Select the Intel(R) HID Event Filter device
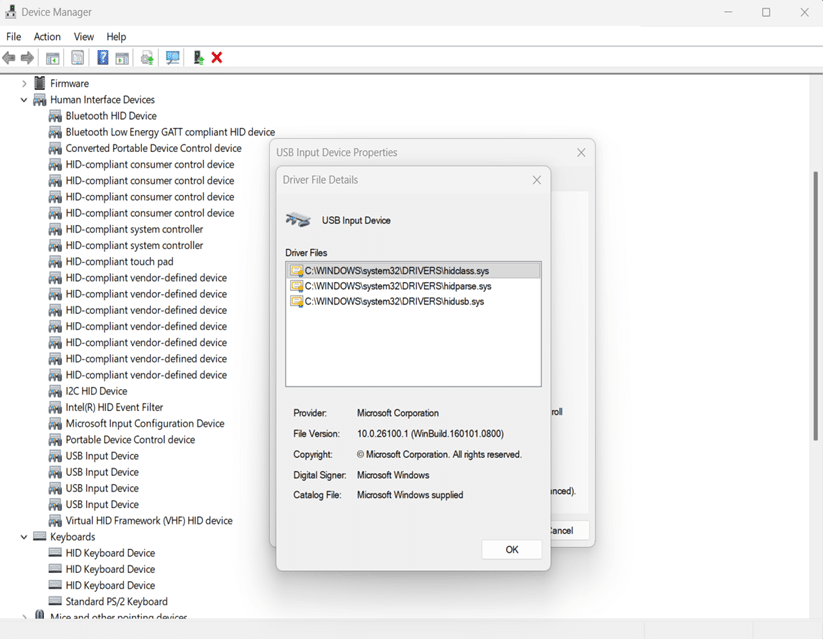Viewport: 823px width, 639px height. coord(114,408)
